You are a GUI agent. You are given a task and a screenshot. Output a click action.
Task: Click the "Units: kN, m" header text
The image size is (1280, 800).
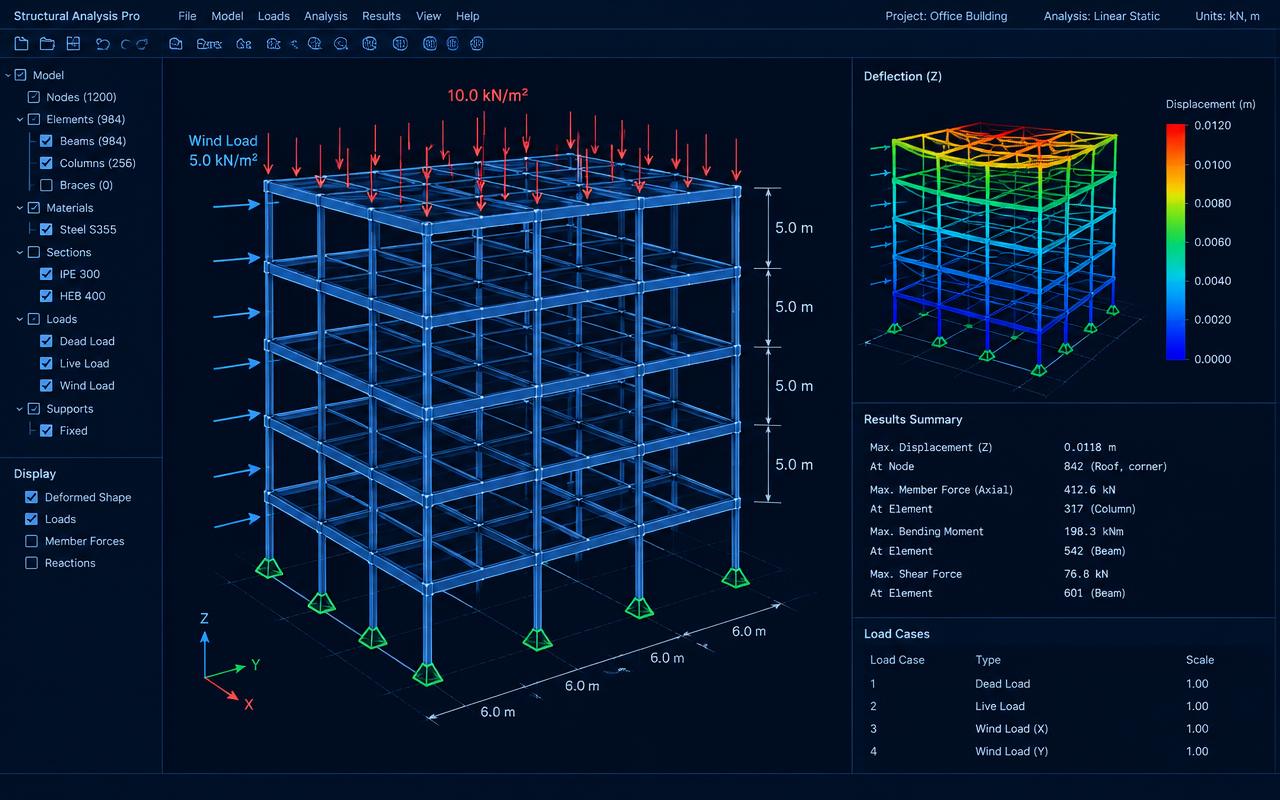[x=1230, y=16]
